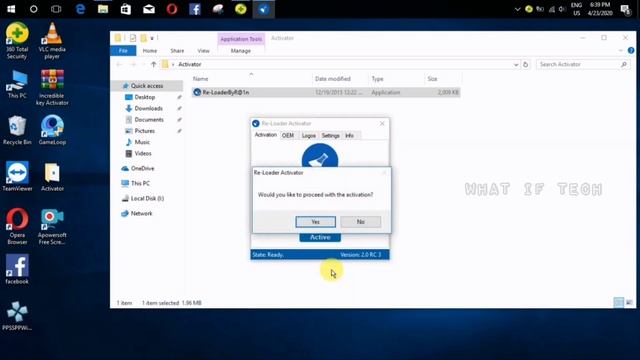This screenshot has height=360, width=640.
Task: Click the Forward navigation arrow
Action: click(x=133, y=64)
